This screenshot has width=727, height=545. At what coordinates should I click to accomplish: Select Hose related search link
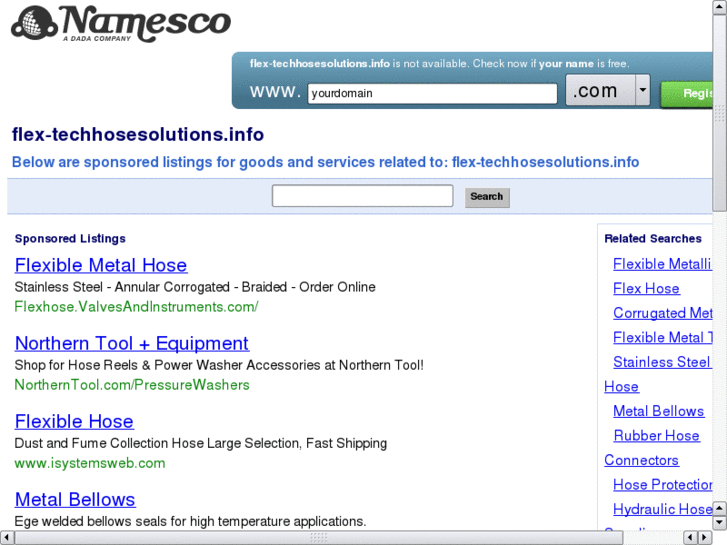click(x=621, y=387)
